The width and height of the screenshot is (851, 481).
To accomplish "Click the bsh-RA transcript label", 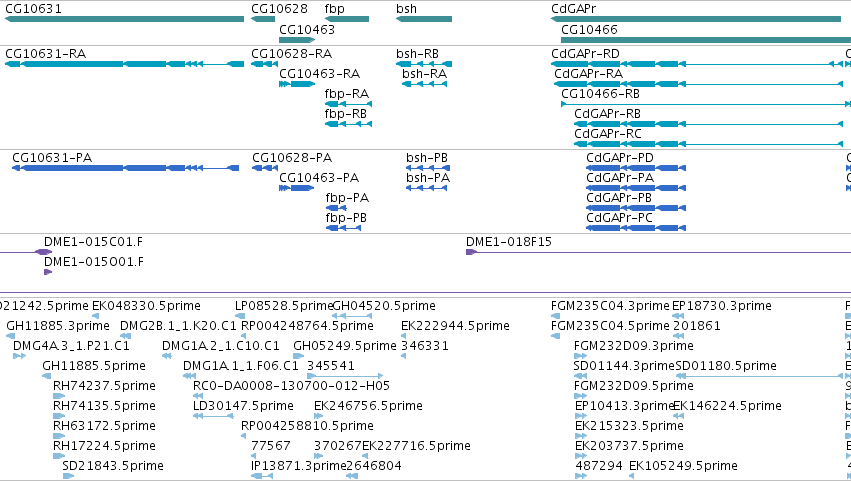I will click(x=424, y=74).
